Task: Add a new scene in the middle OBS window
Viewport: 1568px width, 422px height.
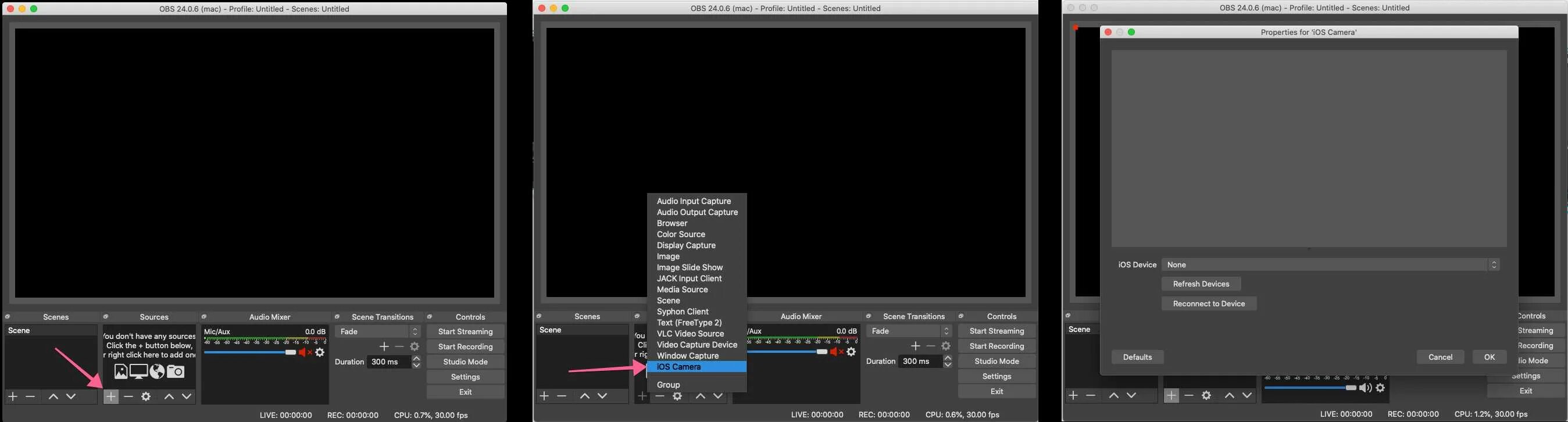Action: [544, 396]
